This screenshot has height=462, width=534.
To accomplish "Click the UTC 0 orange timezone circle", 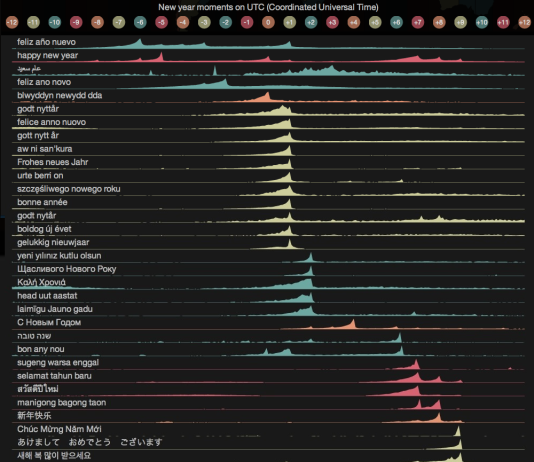I will tap(268, 22).
